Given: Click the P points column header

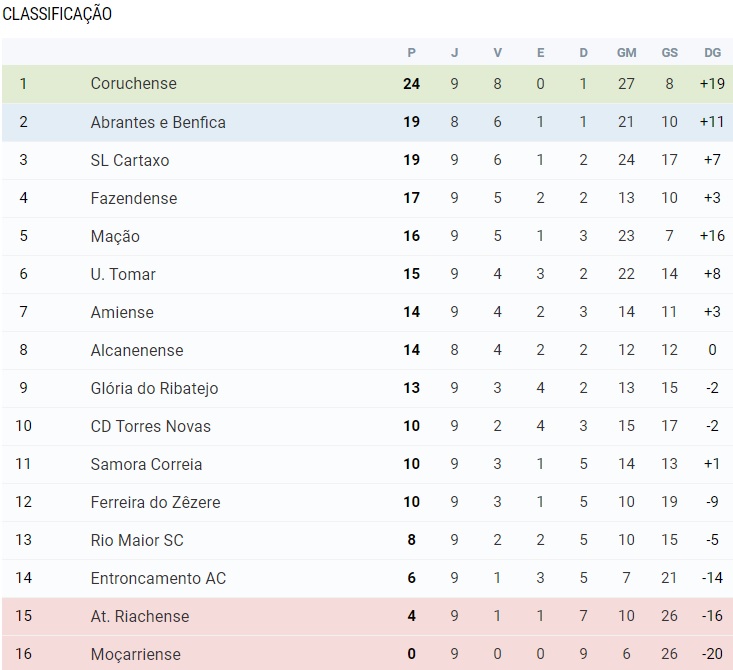Looking at the screenshot, I should (411, 52).
